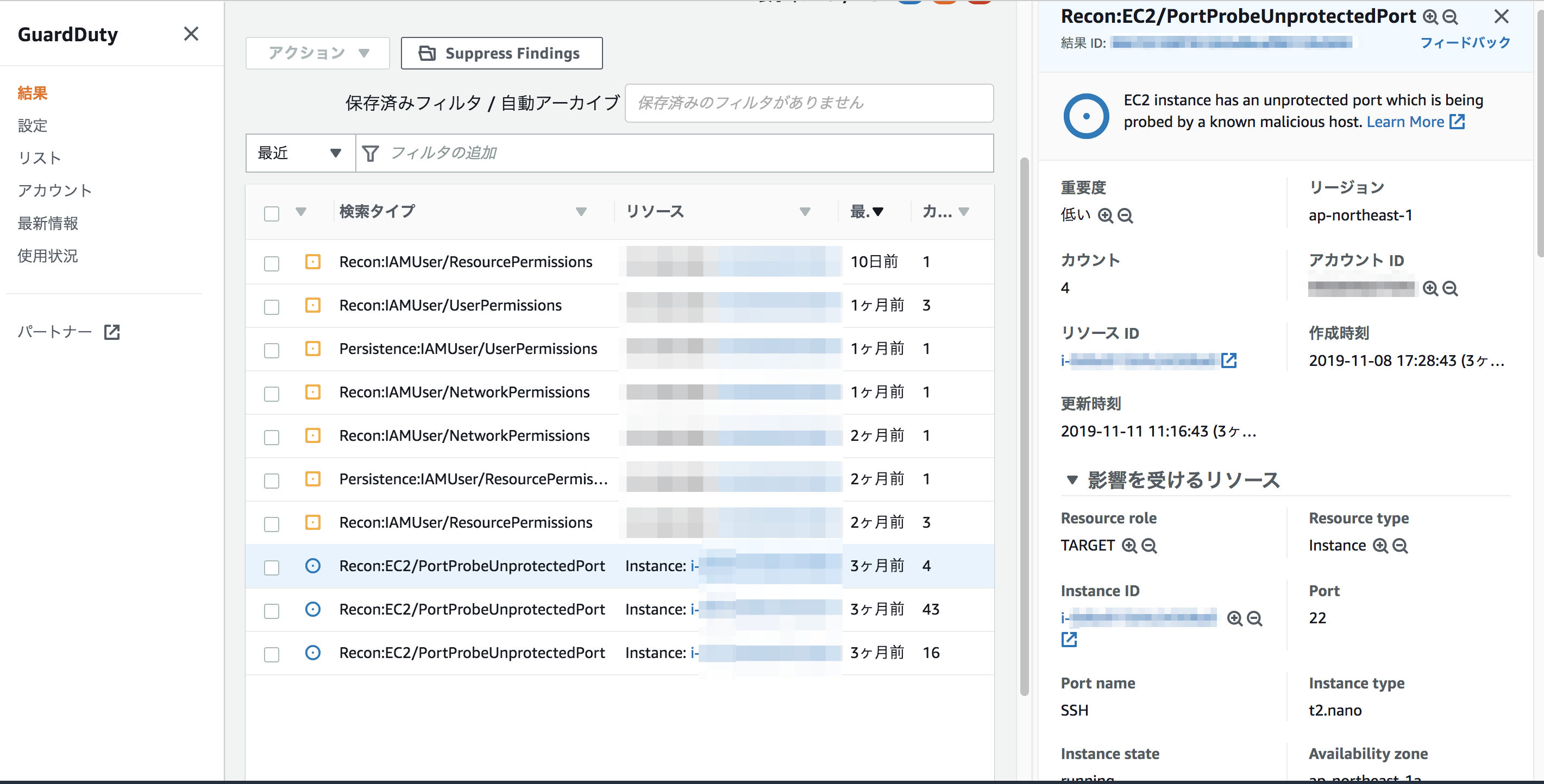Select the Persistence:IAMUser/UserPermissions finding checkbox
Screen dimensions: 1544x784
(272, 350)
